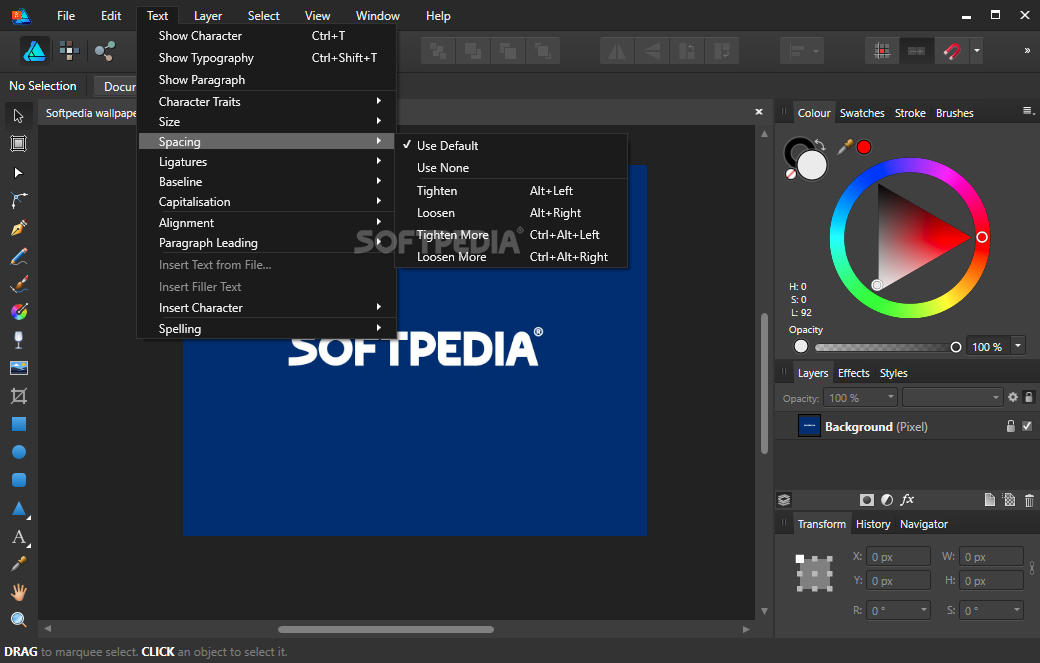The width and height of the screenshot is (1040, 663).
Task: Select the Rectangle shape tool
Action: pos(19,424)
